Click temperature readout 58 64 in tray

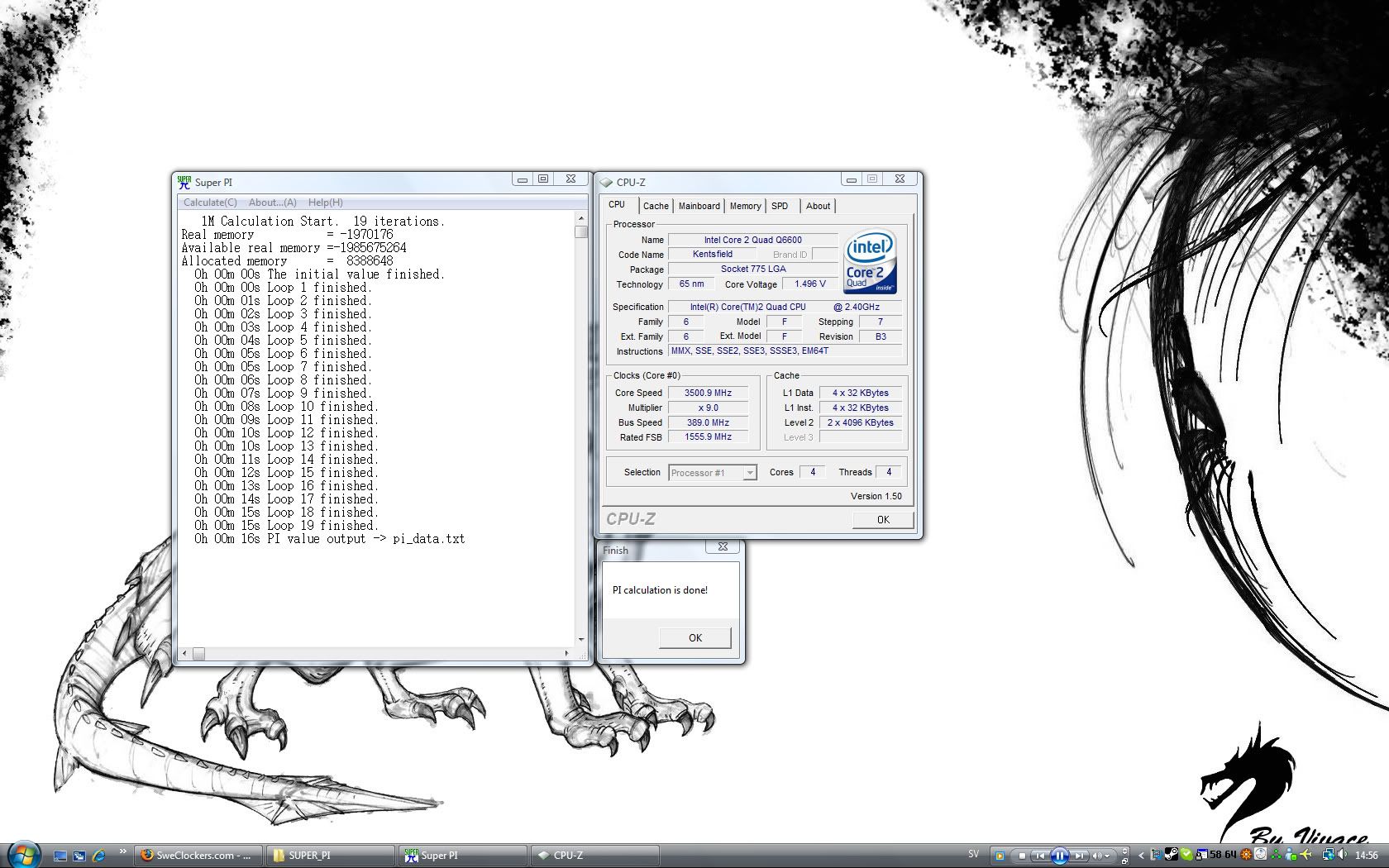tap(1223, 855)
